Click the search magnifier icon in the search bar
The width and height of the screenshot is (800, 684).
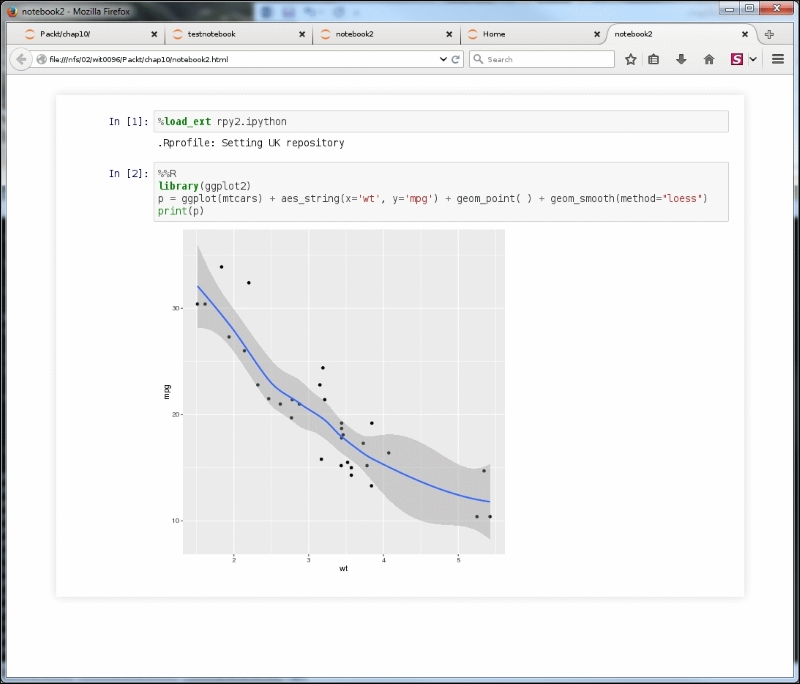coord(477,59)
